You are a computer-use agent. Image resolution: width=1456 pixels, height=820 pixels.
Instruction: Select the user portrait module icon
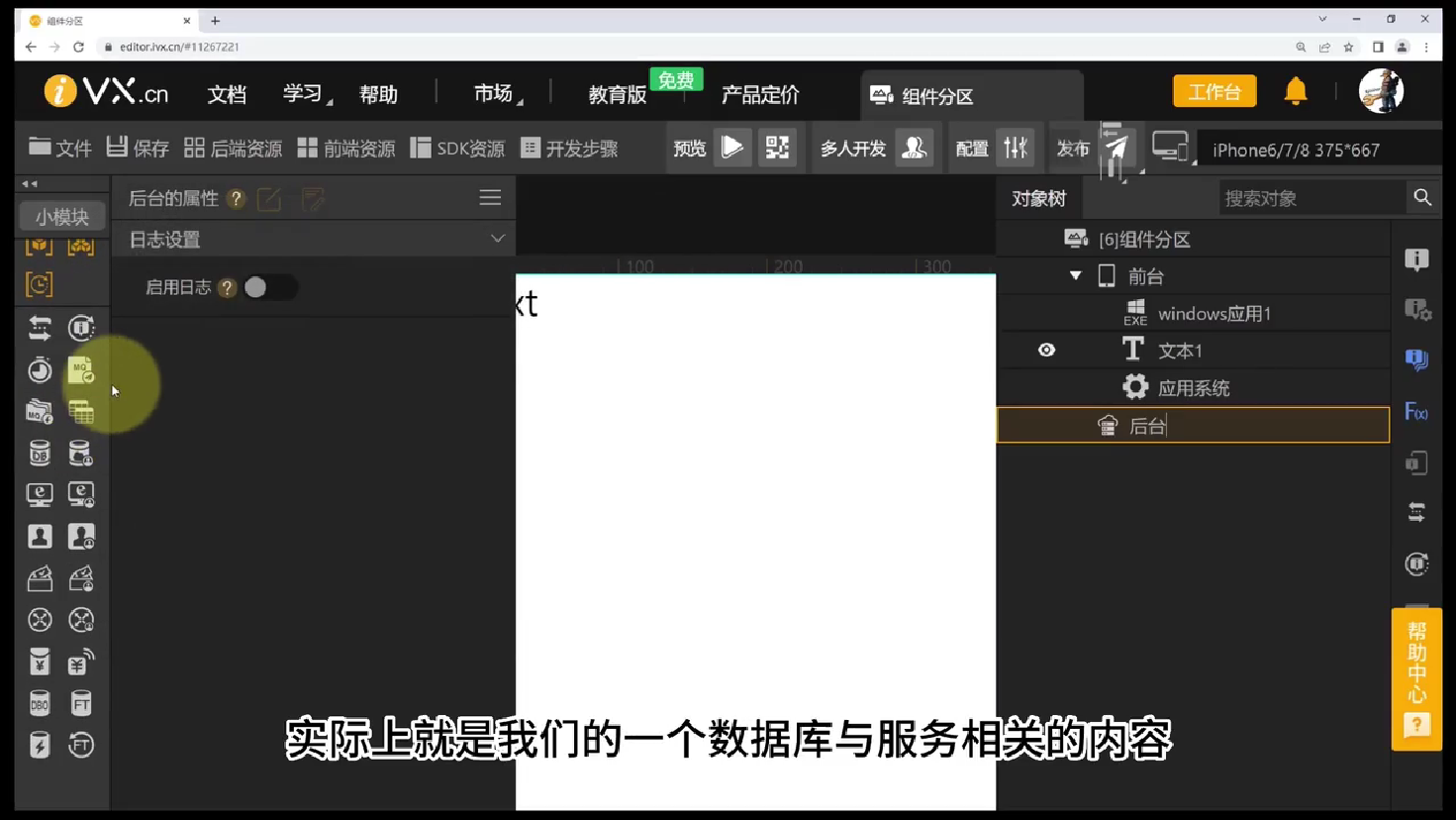click(40, 537)
